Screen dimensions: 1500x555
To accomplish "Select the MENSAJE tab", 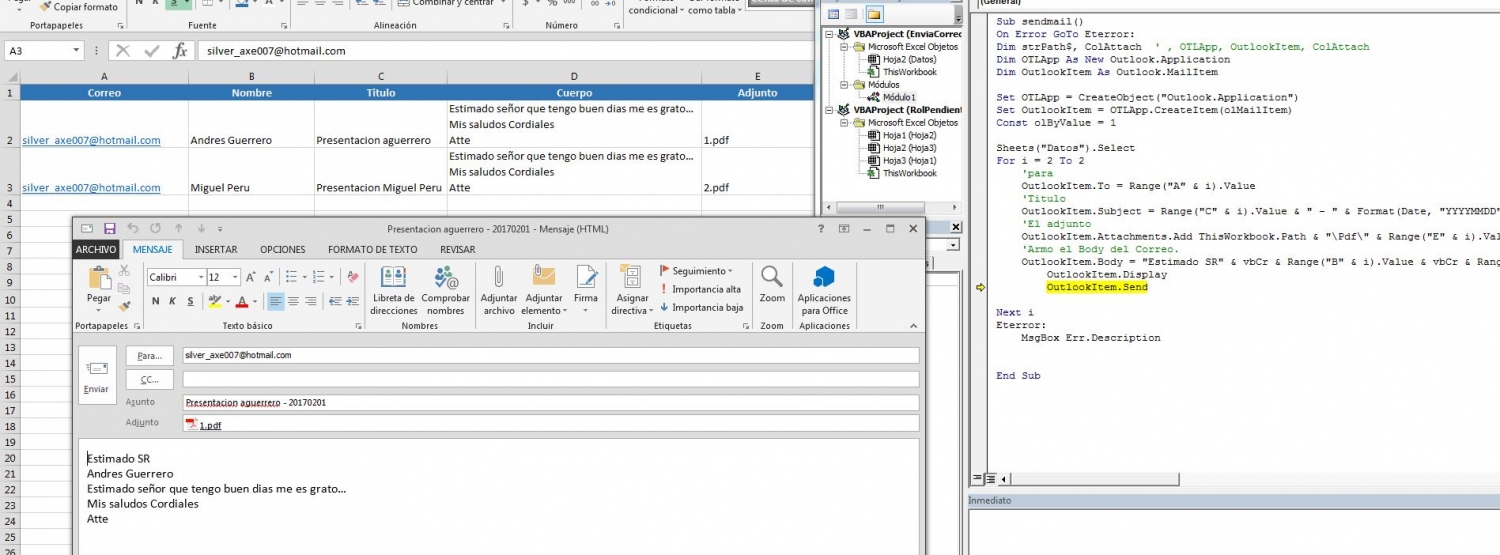I will click(x=153, y=249).
